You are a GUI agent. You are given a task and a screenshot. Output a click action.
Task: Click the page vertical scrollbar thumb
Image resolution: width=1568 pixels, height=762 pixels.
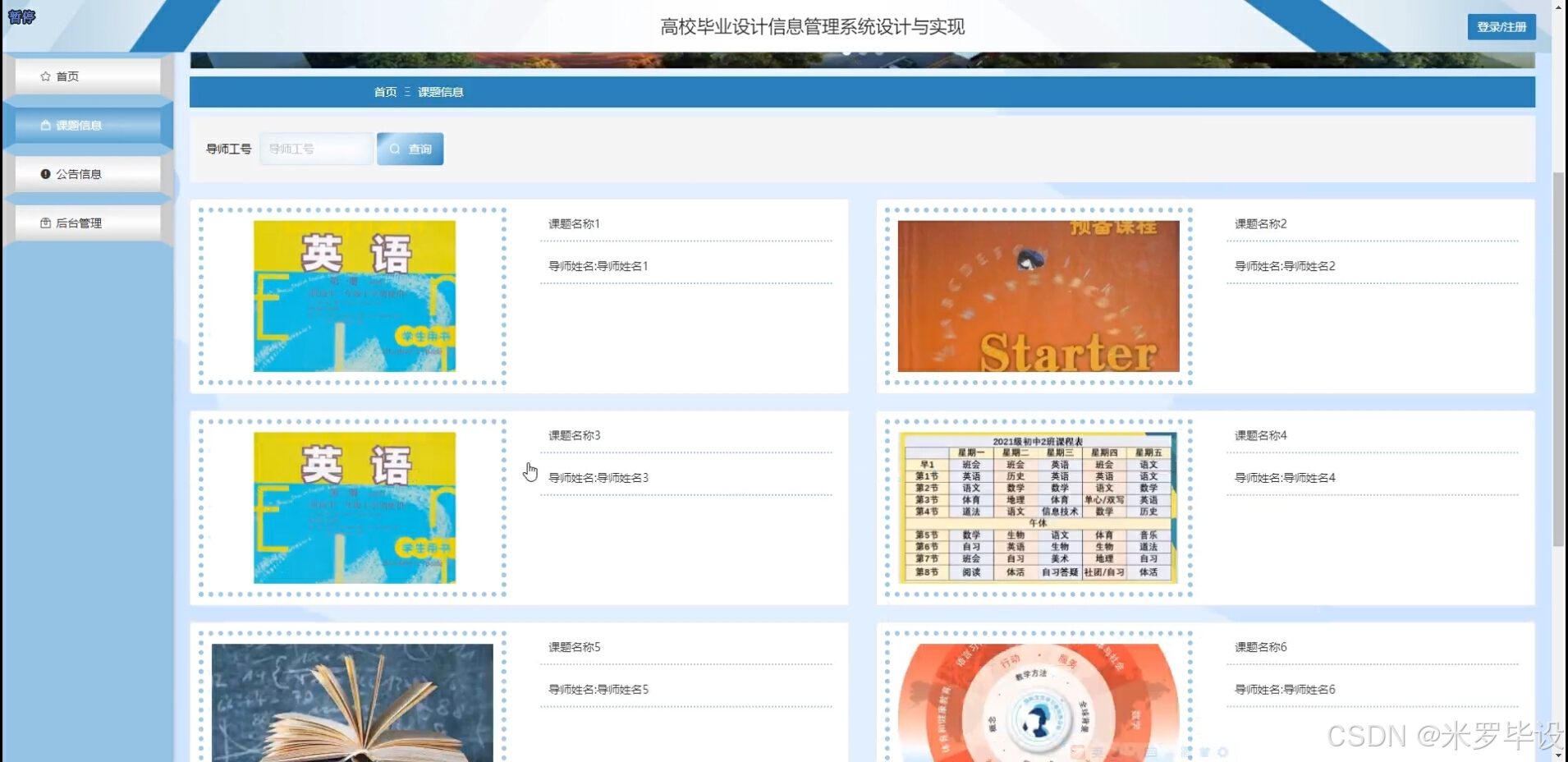1559,360
